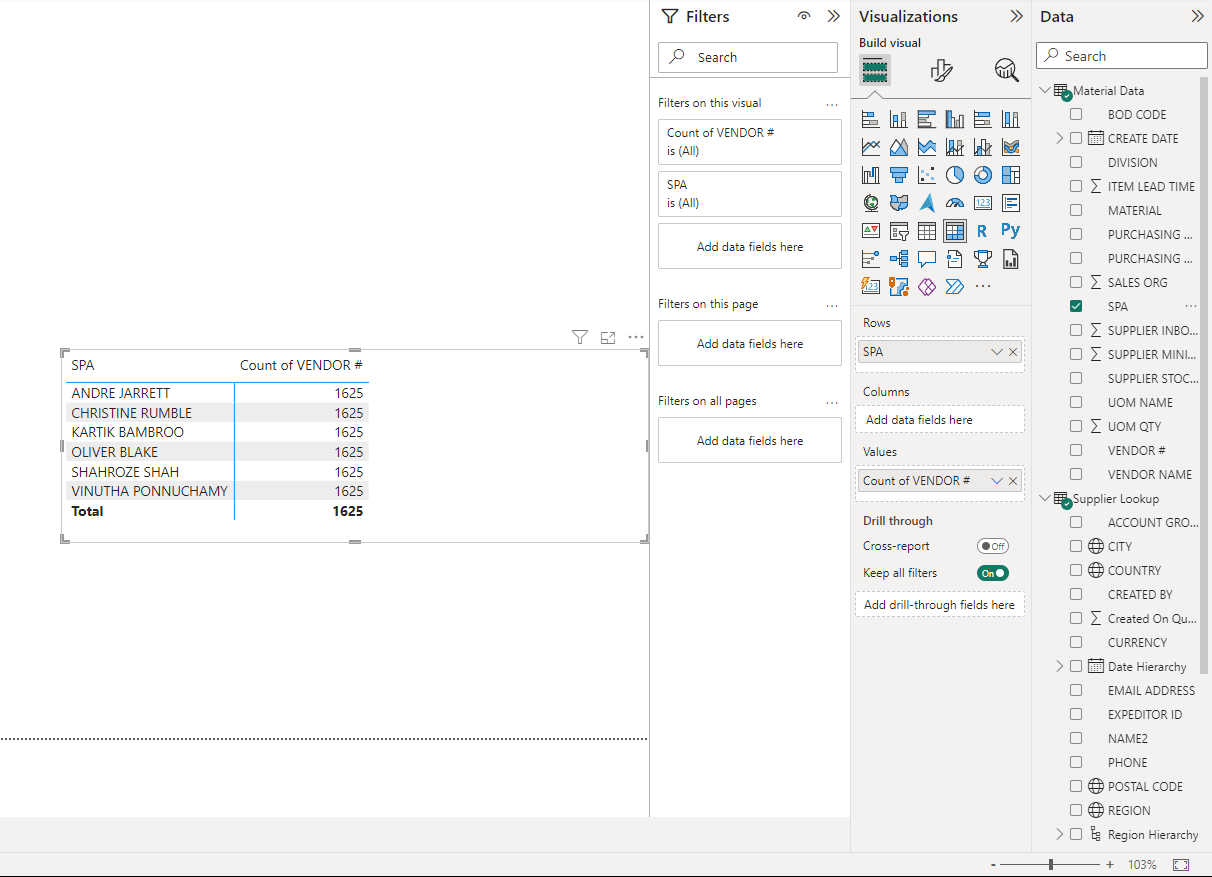Pick the Azure map arrow visual

point(927,203)
